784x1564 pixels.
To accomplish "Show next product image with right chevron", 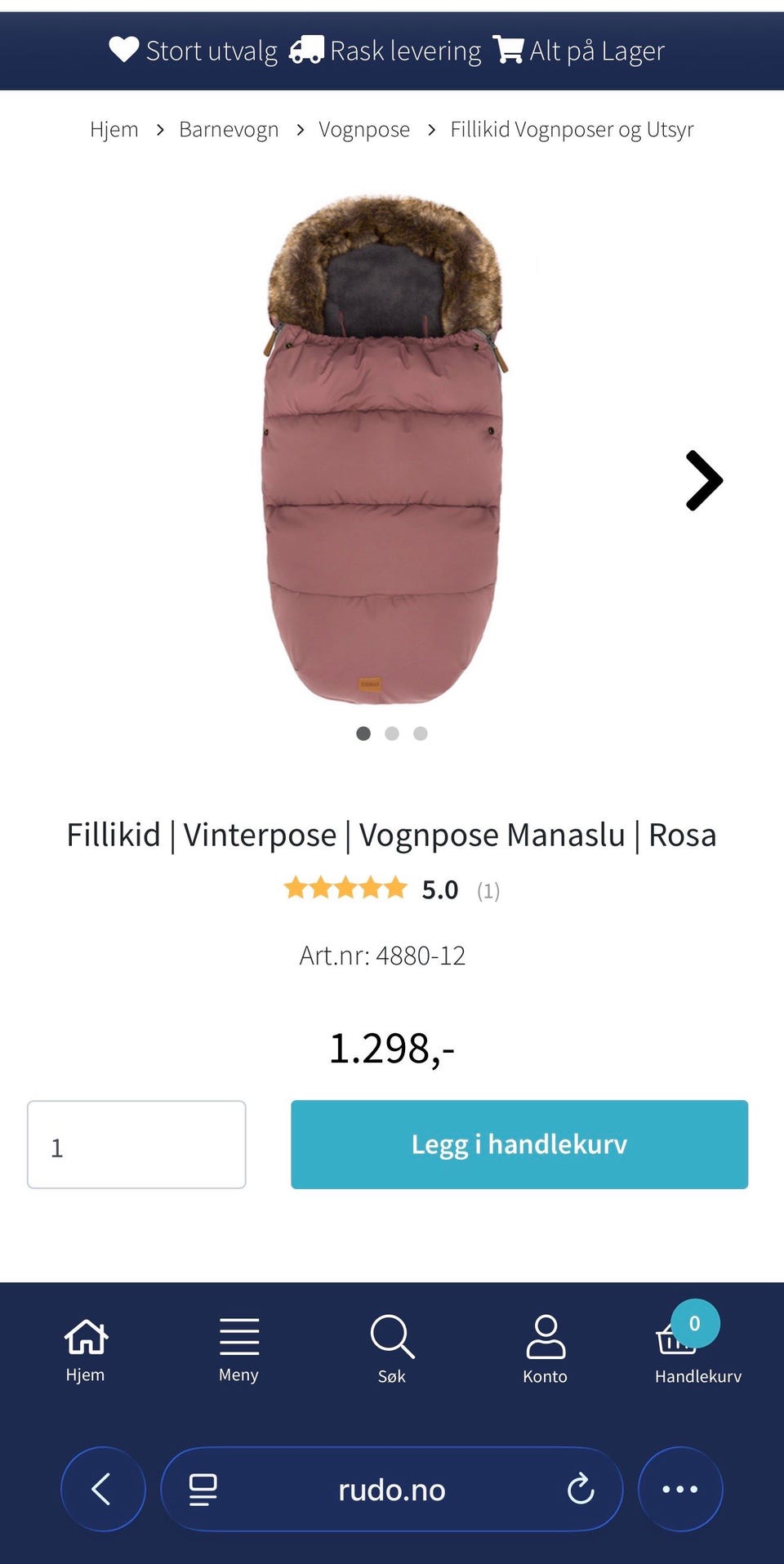I will 704,480.
